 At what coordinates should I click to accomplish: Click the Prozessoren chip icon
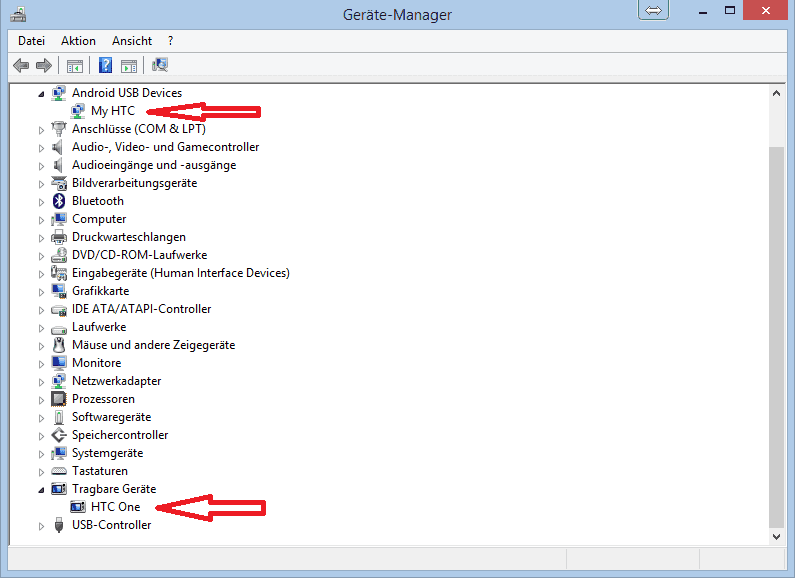(x=59, y=399)
